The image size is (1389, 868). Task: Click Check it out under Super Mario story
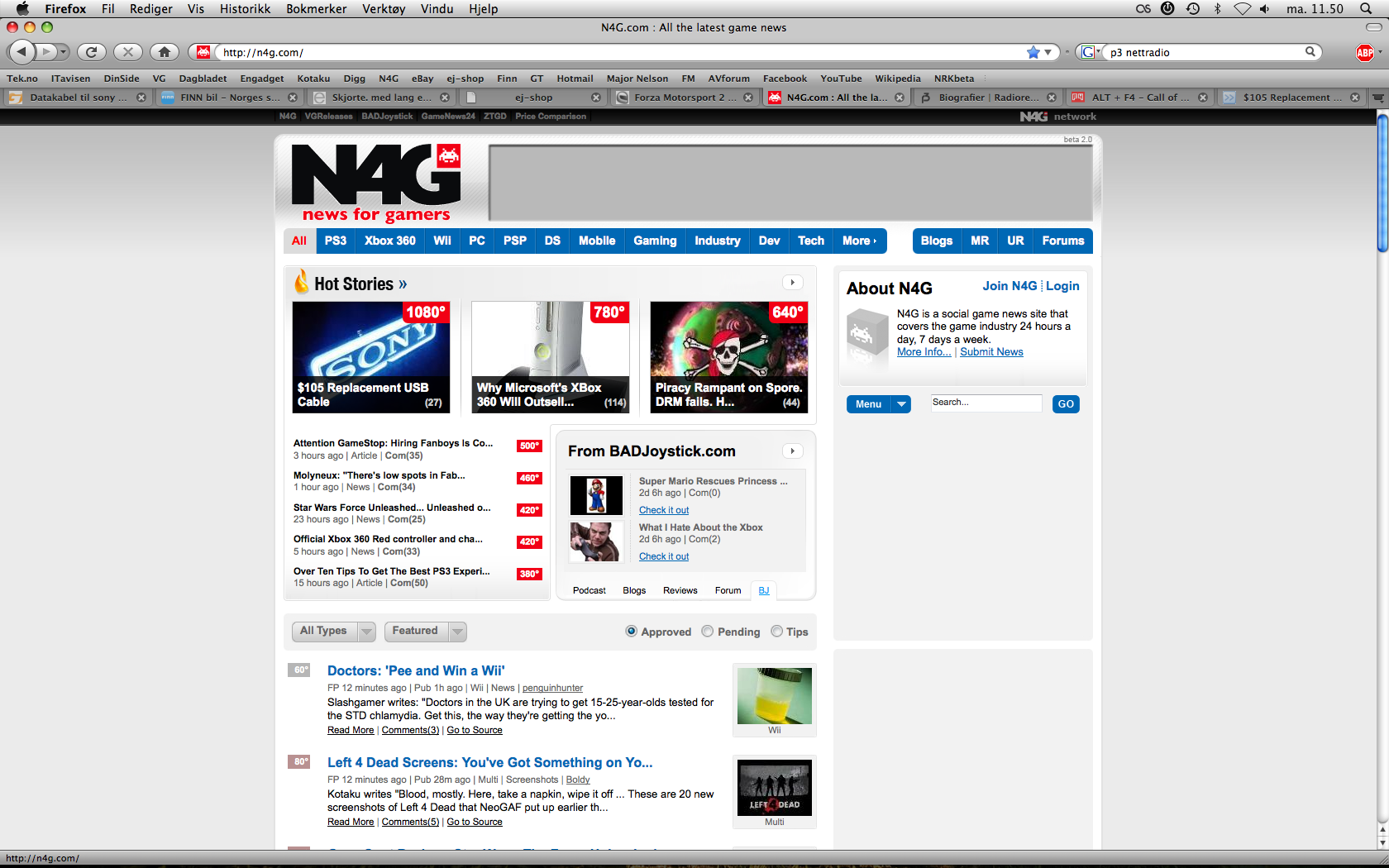point(664,510)
